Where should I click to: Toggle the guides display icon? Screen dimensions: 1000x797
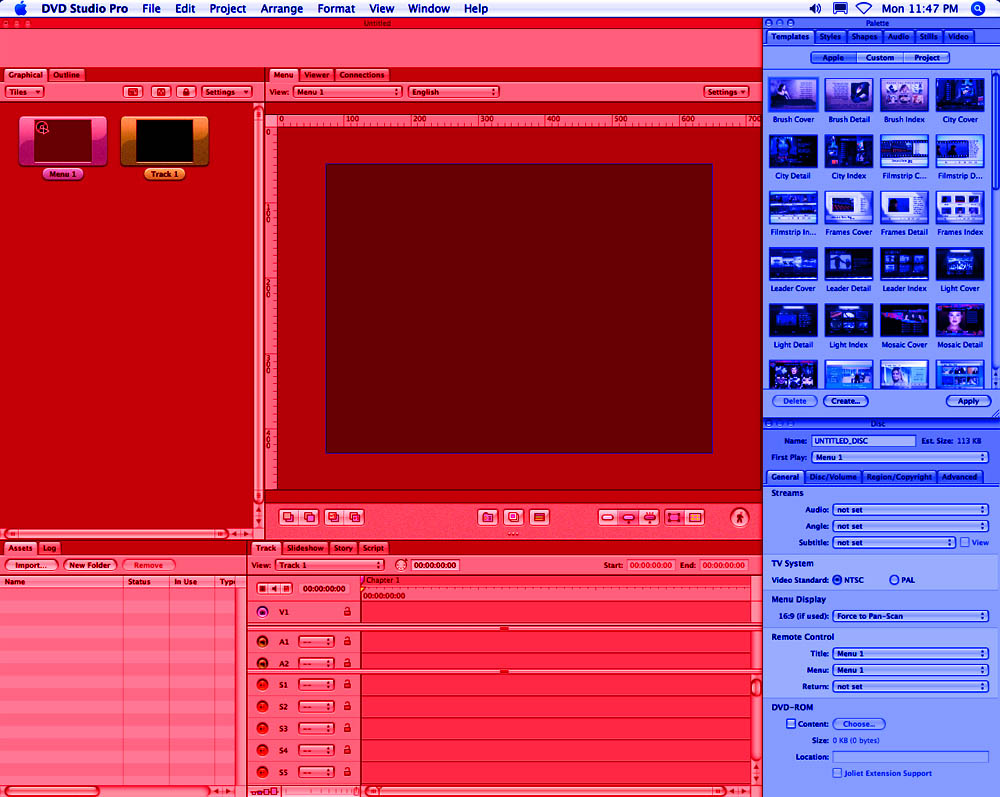696,517
